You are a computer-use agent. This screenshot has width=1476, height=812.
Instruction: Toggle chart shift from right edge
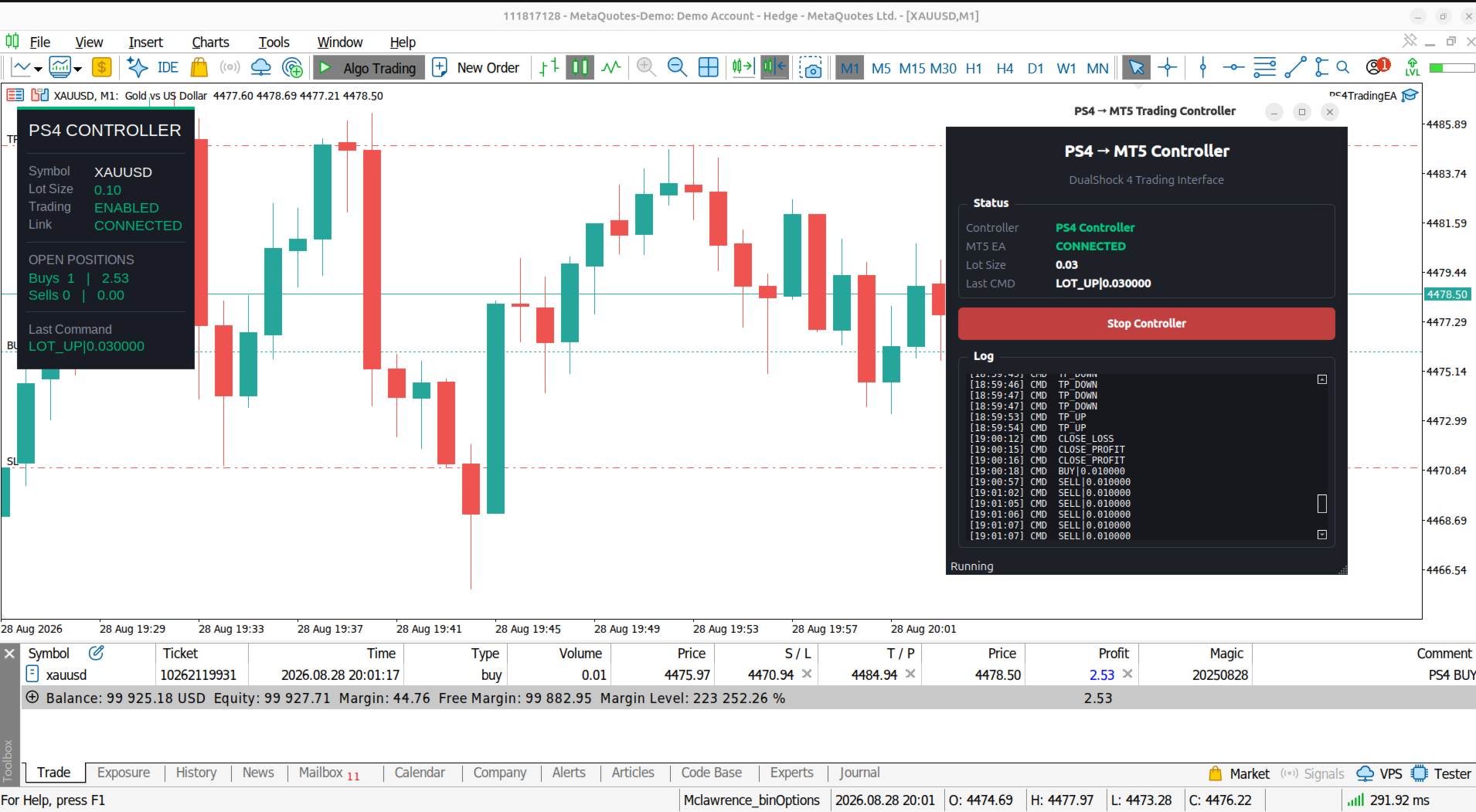774,68
